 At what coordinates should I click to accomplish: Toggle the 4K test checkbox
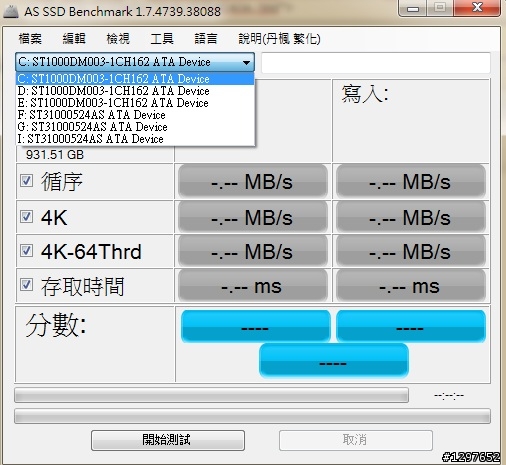[26, 217]
